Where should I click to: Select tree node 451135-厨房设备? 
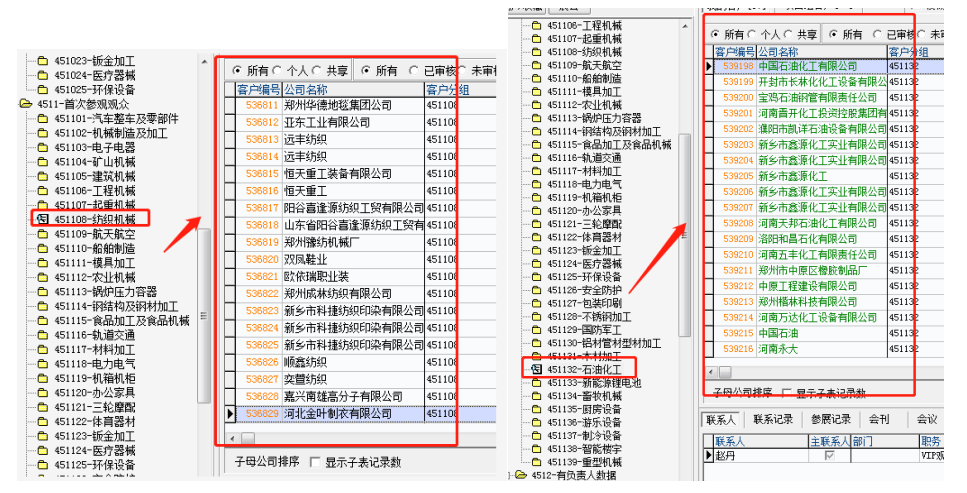tap(585, 410)
